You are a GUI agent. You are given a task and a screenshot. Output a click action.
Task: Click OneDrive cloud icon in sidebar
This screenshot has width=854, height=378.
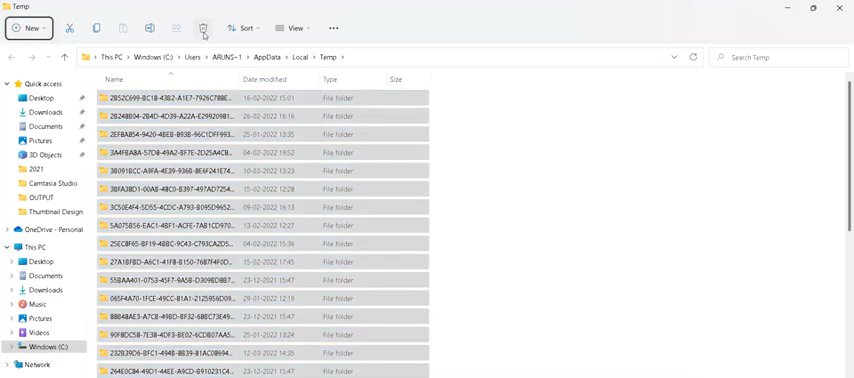click(x=18, y=230)
